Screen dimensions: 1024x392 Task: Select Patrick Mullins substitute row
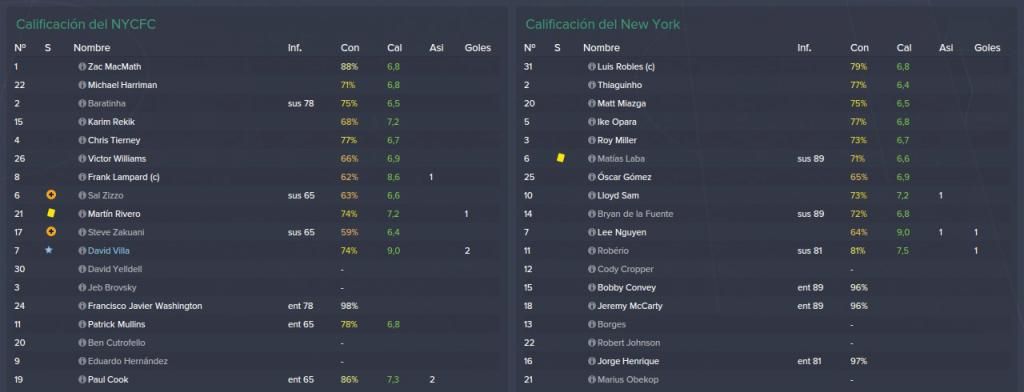[258, 325]
